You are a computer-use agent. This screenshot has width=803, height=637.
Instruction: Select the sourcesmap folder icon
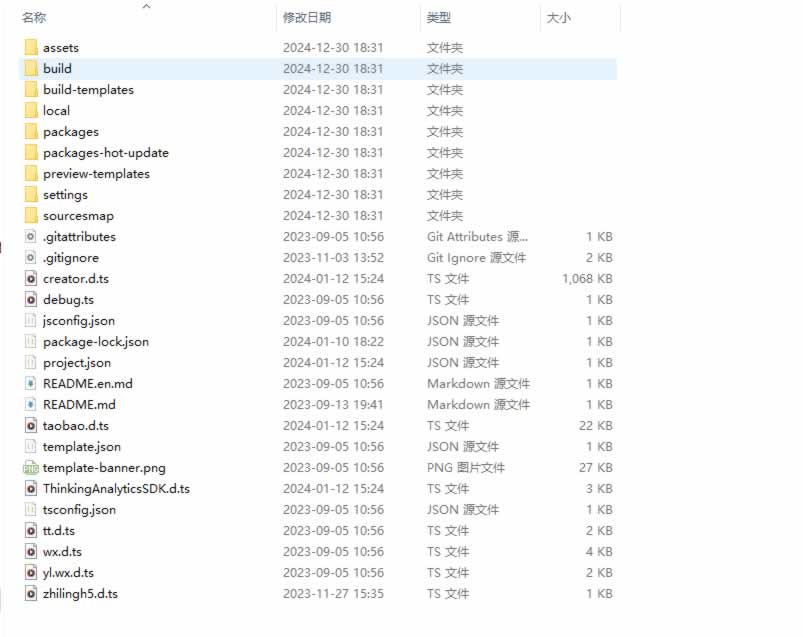[30, 215]
